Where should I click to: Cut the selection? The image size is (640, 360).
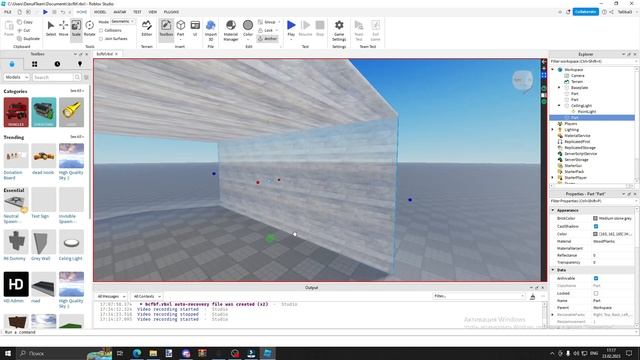coord(24,30)
